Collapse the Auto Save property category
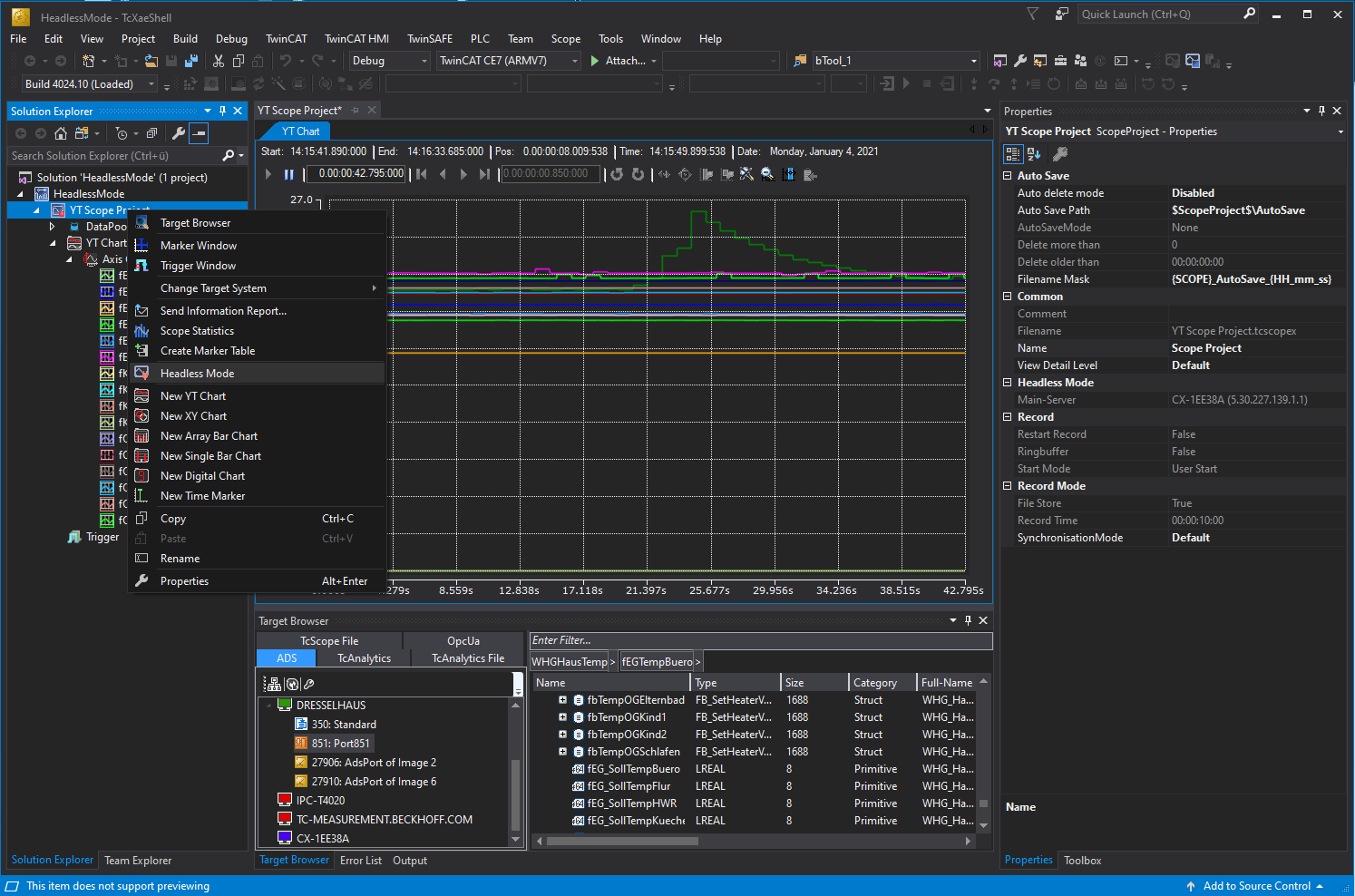1355x896 pixels. [1007, 176]
